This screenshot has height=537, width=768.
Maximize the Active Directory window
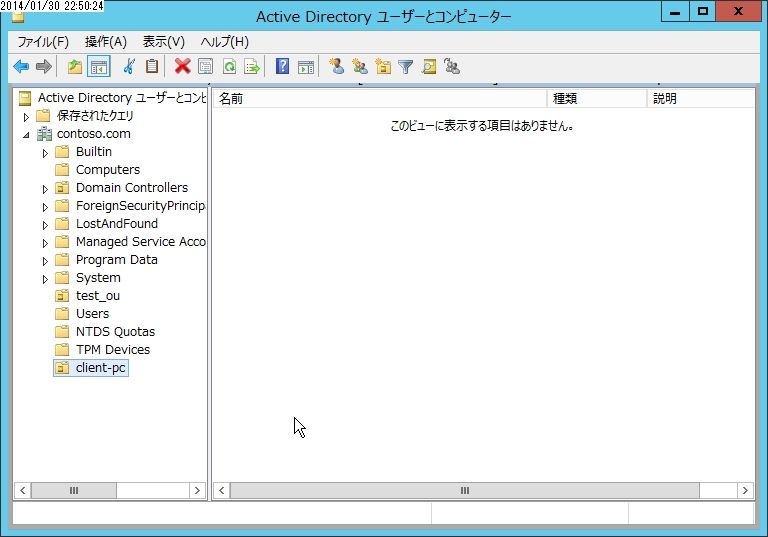click(703, 11)
